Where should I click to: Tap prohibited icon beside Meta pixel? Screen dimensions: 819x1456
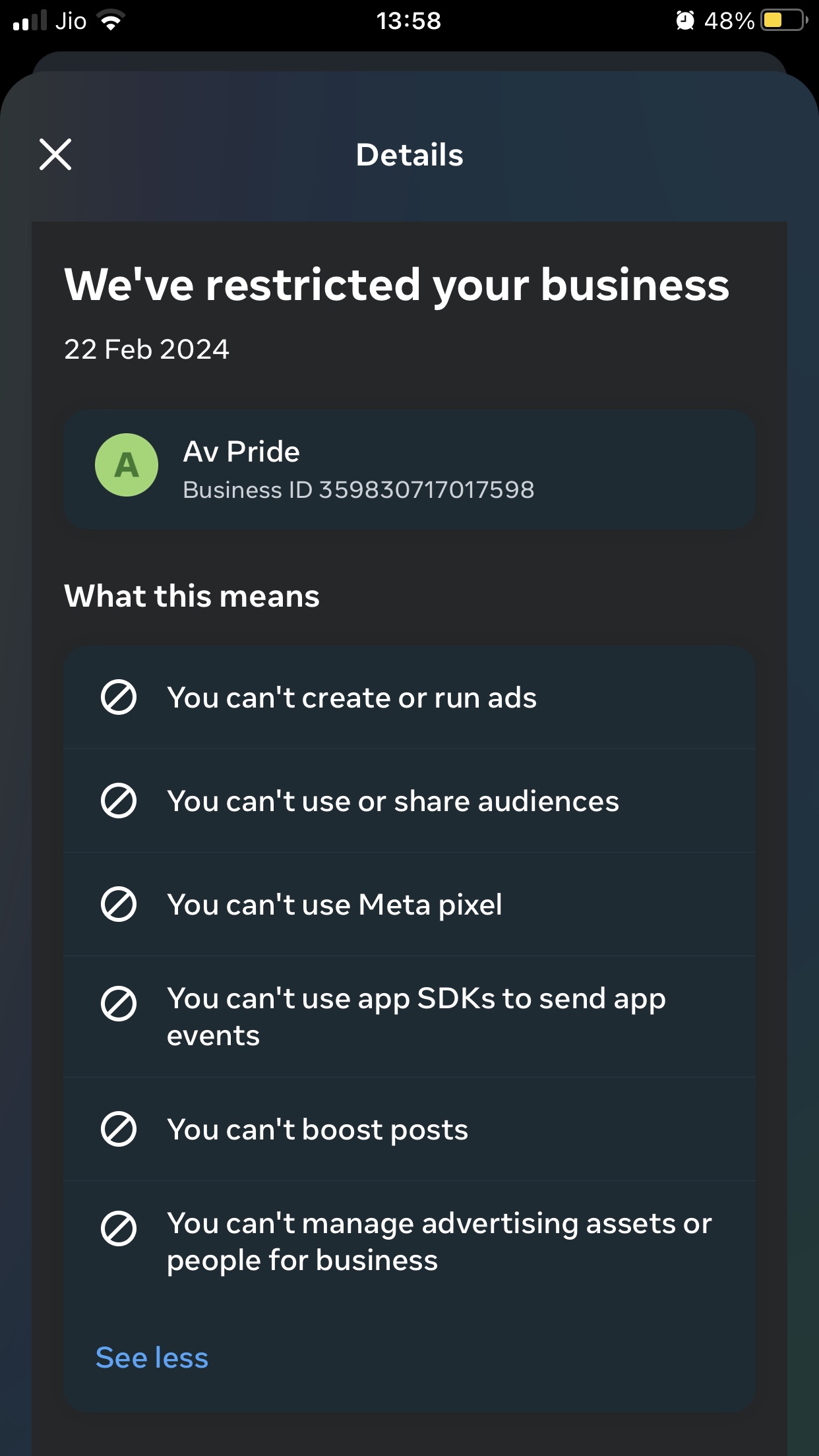(x=119, y=904)
